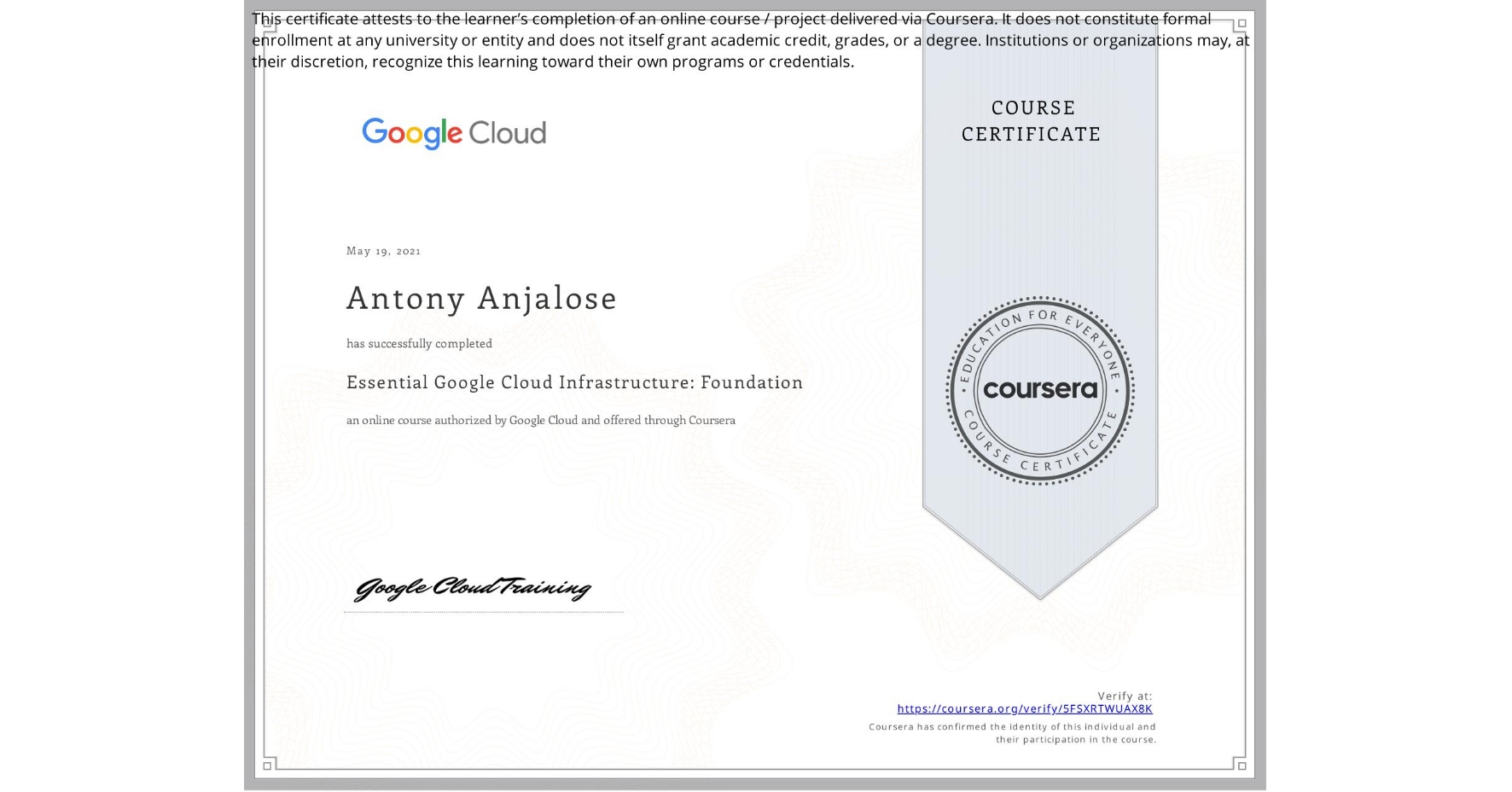Click the 'an online course authorized by Google Cloud' line
The image size is (1512, 792).
pos(540,420)
